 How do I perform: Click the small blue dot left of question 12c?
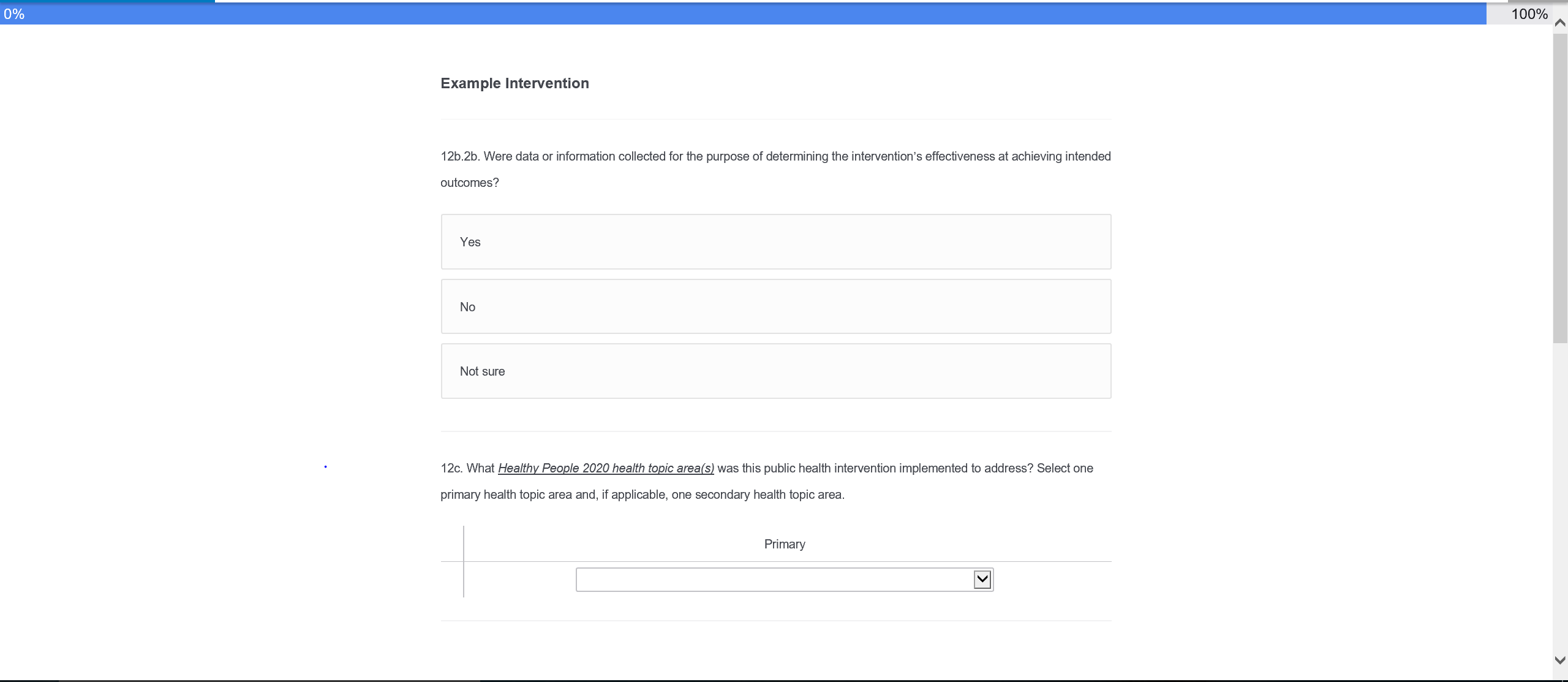tap(325, 467)
